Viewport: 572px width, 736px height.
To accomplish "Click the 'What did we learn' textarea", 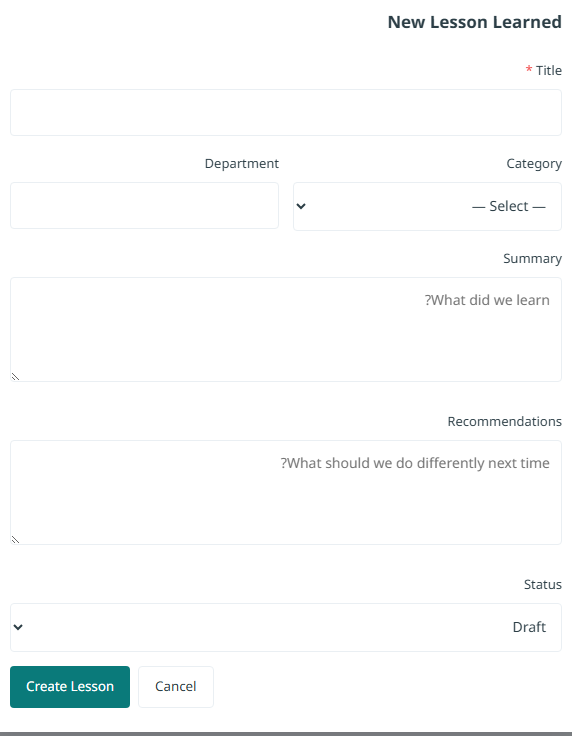I will click(x=286, y=330).
